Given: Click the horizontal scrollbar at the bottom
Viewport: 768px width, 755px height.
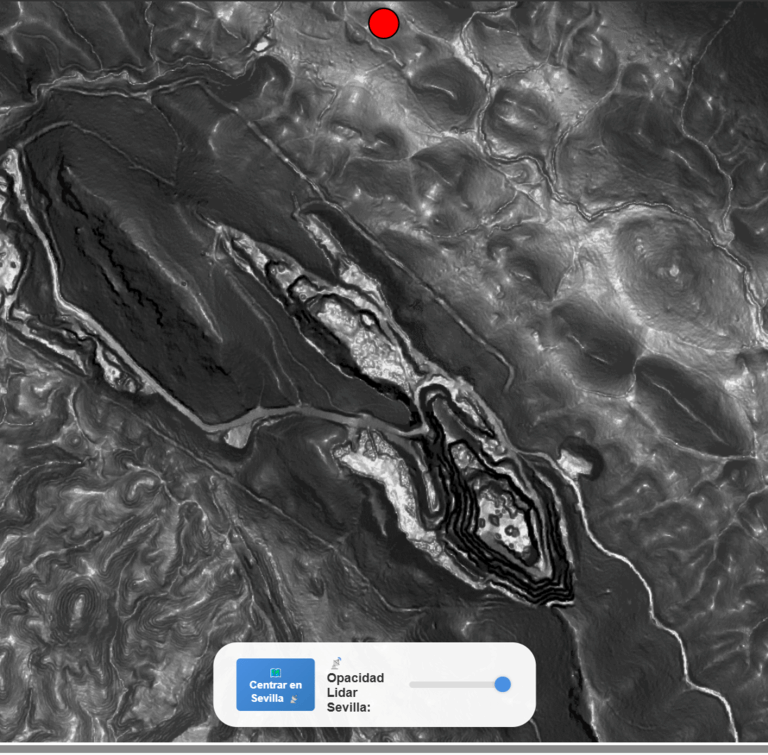Looking at the screenshot, I should click(384, 749).
